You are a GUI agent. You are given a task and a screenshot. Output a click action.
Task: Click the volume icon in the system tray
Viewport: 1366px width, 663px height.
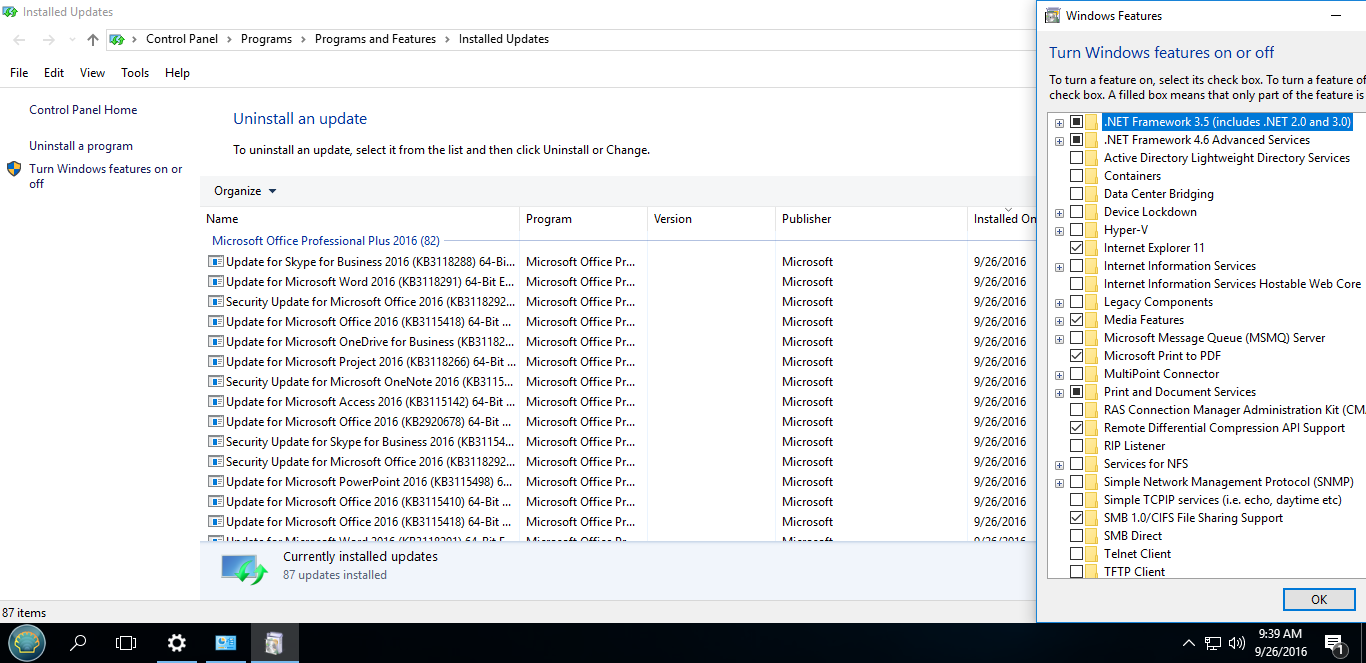coord(1237,643)
